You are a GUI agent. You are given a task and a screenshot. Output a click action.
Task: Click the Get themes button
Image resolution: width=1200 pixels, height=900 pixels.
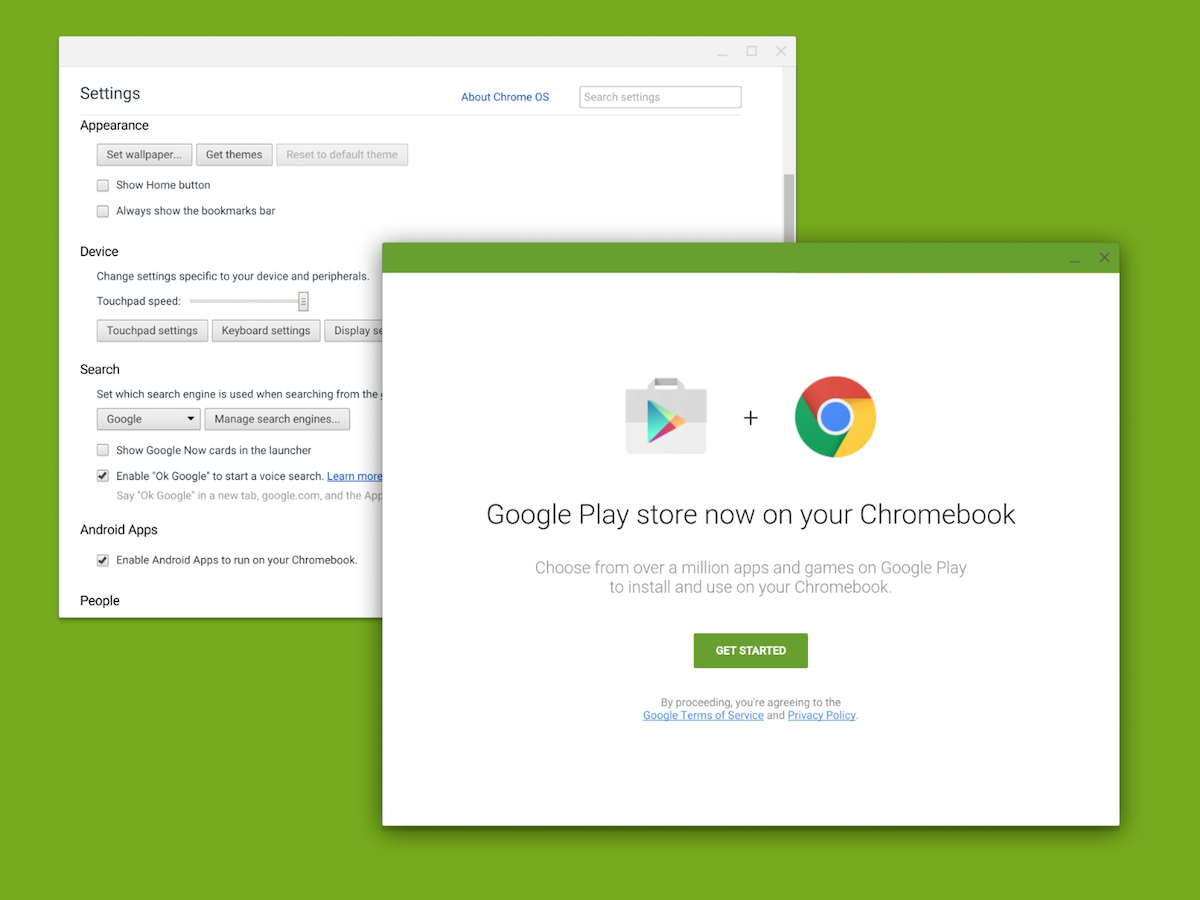234,155
